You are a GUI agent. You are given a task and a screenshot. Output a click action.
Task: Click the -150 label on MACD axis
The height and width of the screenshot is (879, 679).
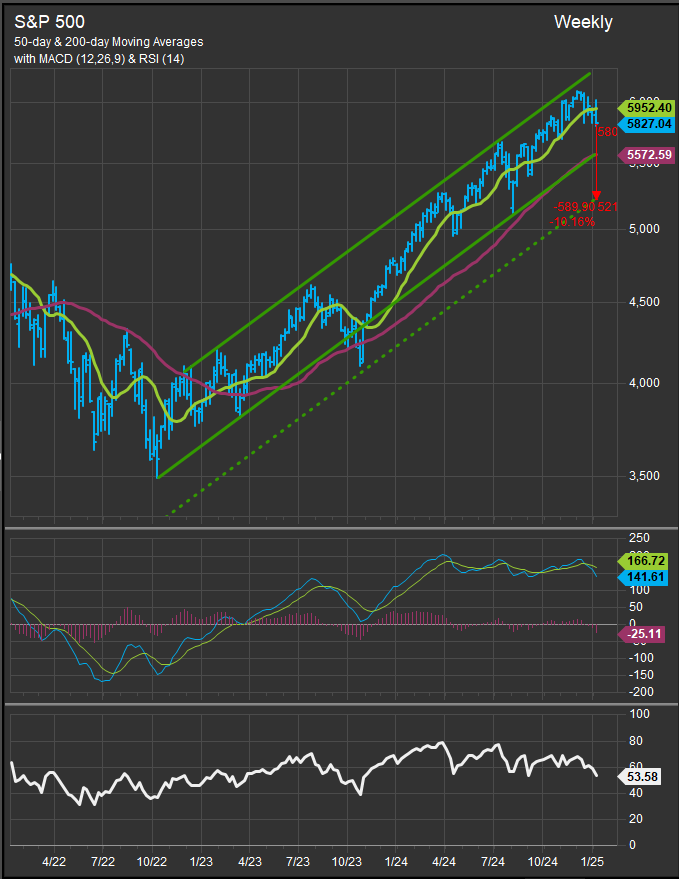pos(640,675)
